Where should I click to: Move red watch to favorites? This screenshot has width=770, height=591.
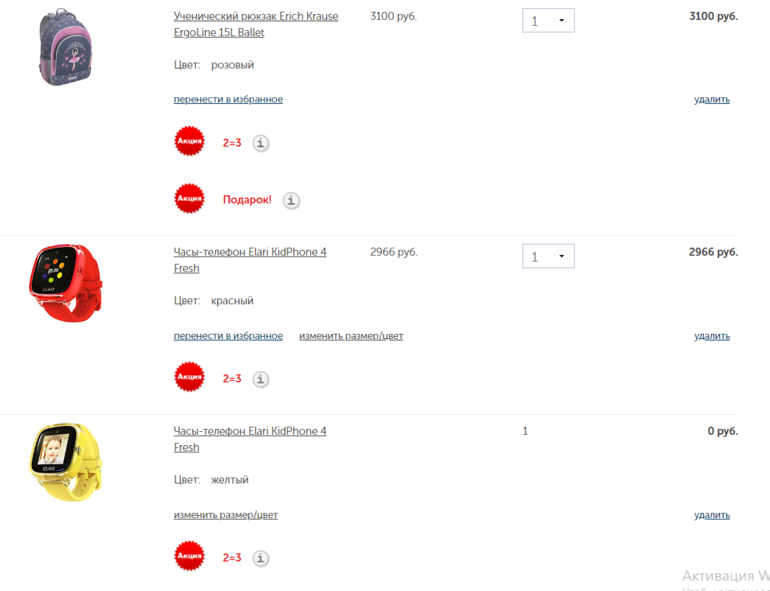click(228, 336)
